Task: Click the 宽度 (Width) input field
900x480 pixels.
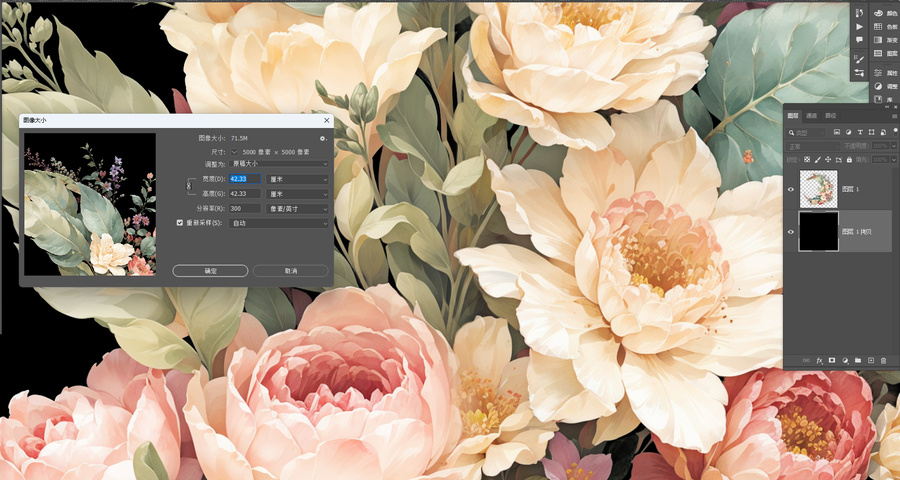Action: tap(245, 179)
